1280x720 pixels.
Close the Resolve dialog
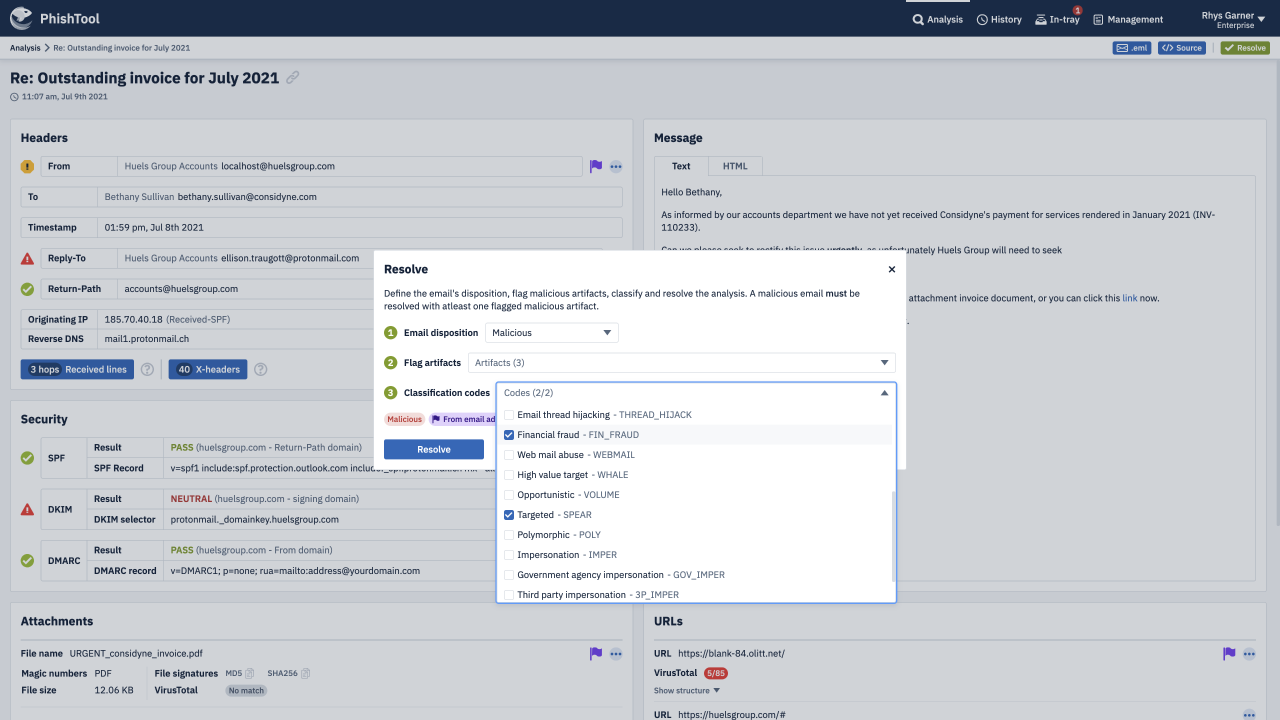pyautogui.click(x=892, y=269)
